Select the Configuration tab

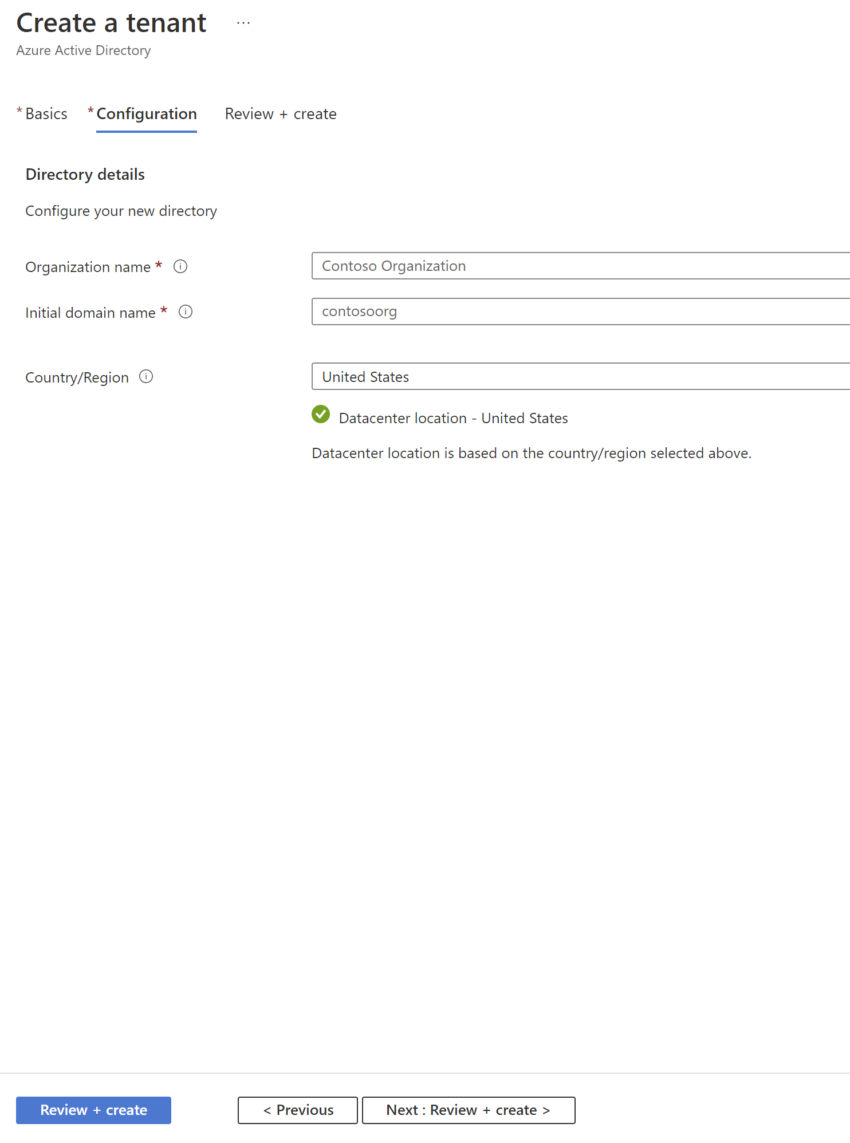146,113
